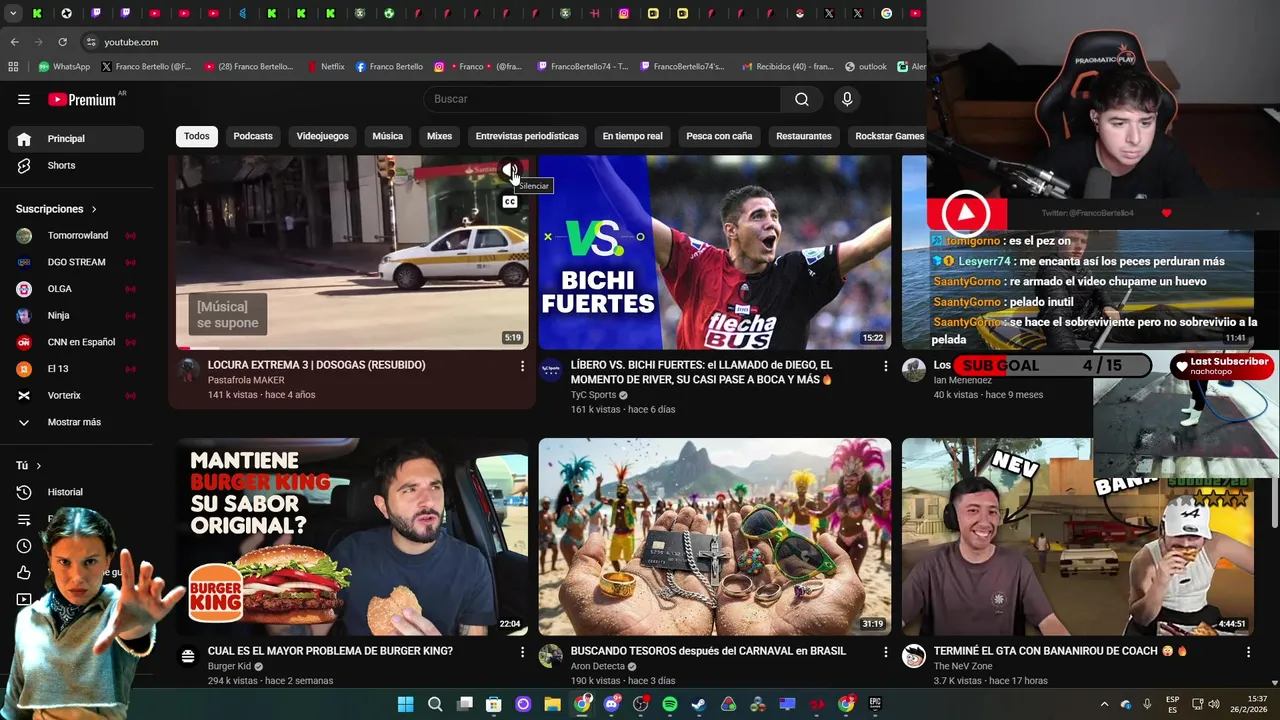Image resolution: width=1280 pixels, height=720 pixels.
Task: Click the search magnifier button
Action: point(802,99)
